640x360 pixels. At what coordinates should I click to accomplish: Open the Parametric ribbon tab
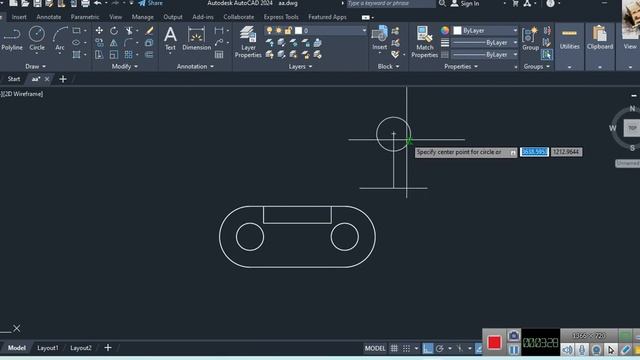85,17
